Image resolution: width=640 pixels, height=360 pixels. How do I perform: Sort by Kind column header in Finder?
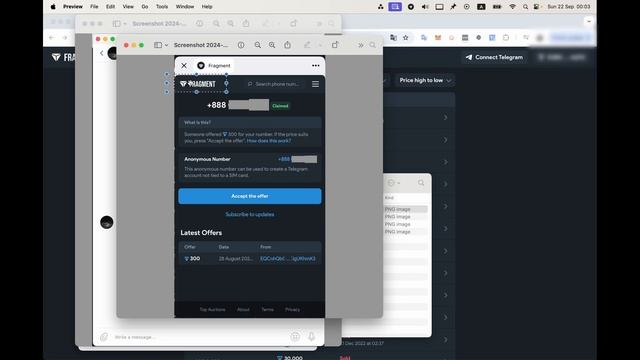[389, 198]
